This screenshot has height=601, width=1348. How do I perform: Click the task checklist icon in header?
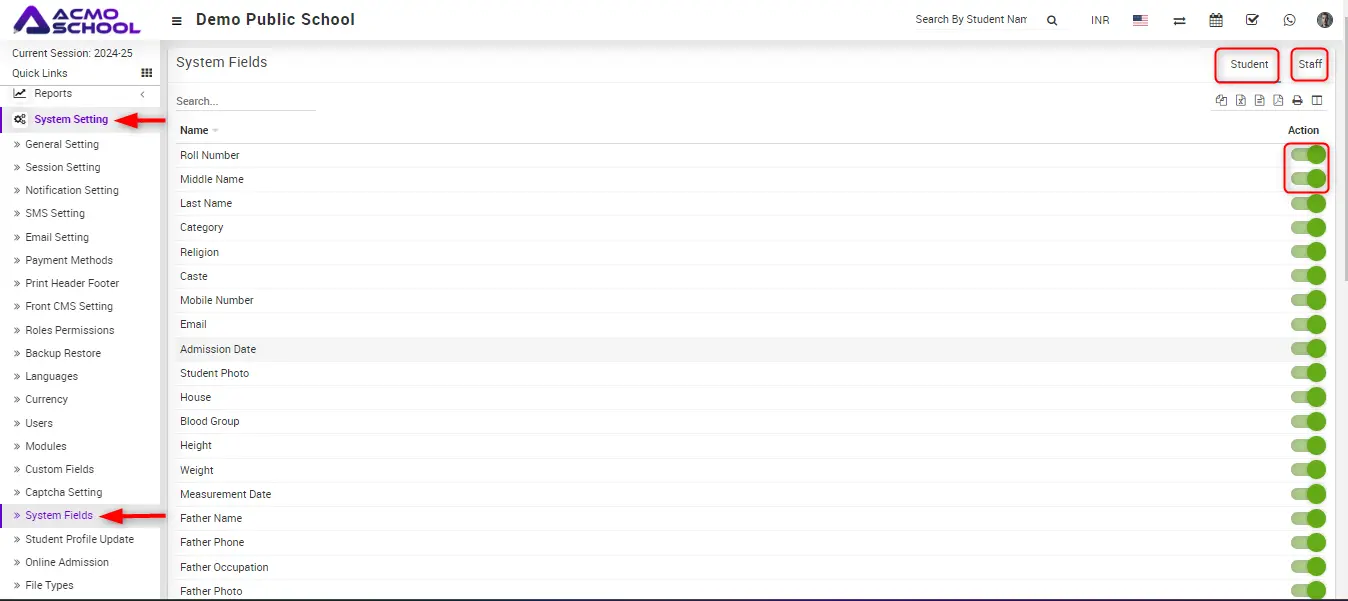1252,20
